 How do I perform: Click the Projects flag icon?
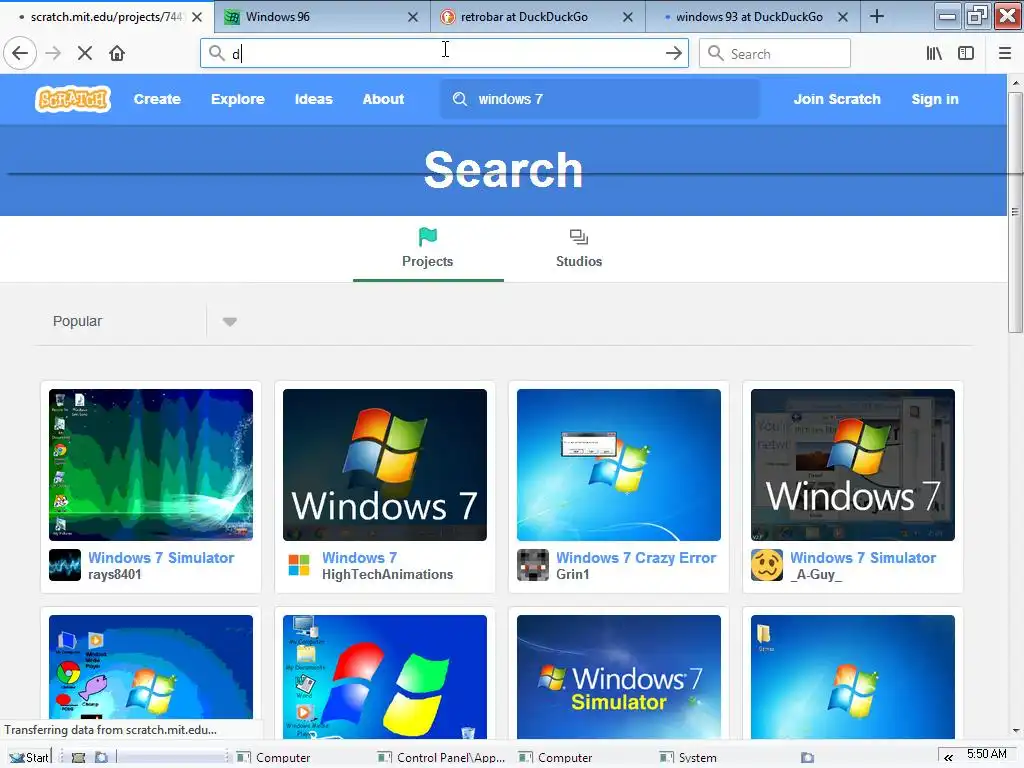click(x=428, y=236)
